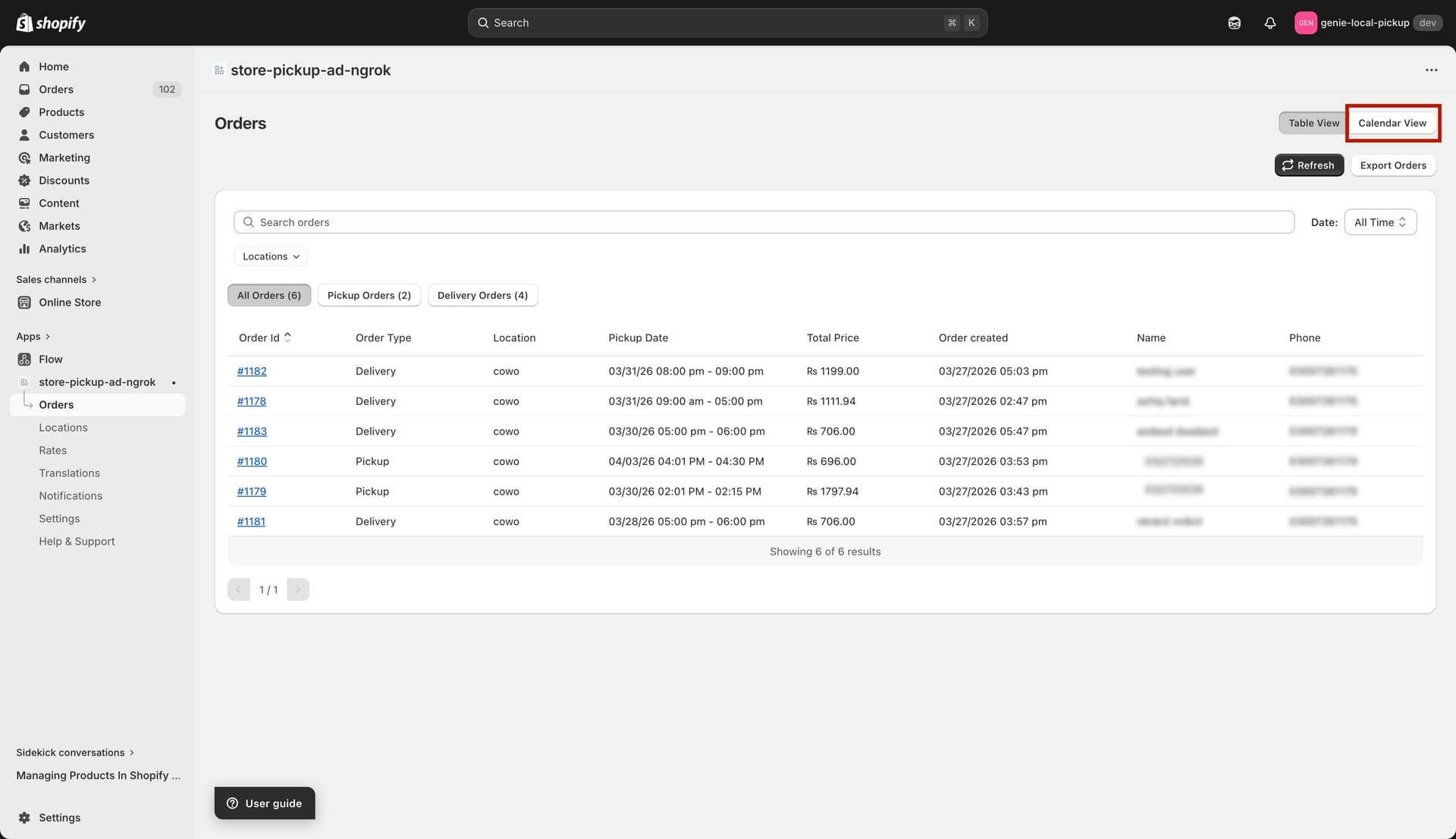Image resolution: width=1456 pixels, height=839 pixels.
Task: Open Home from the sidebar
Action: coord(53,66)
